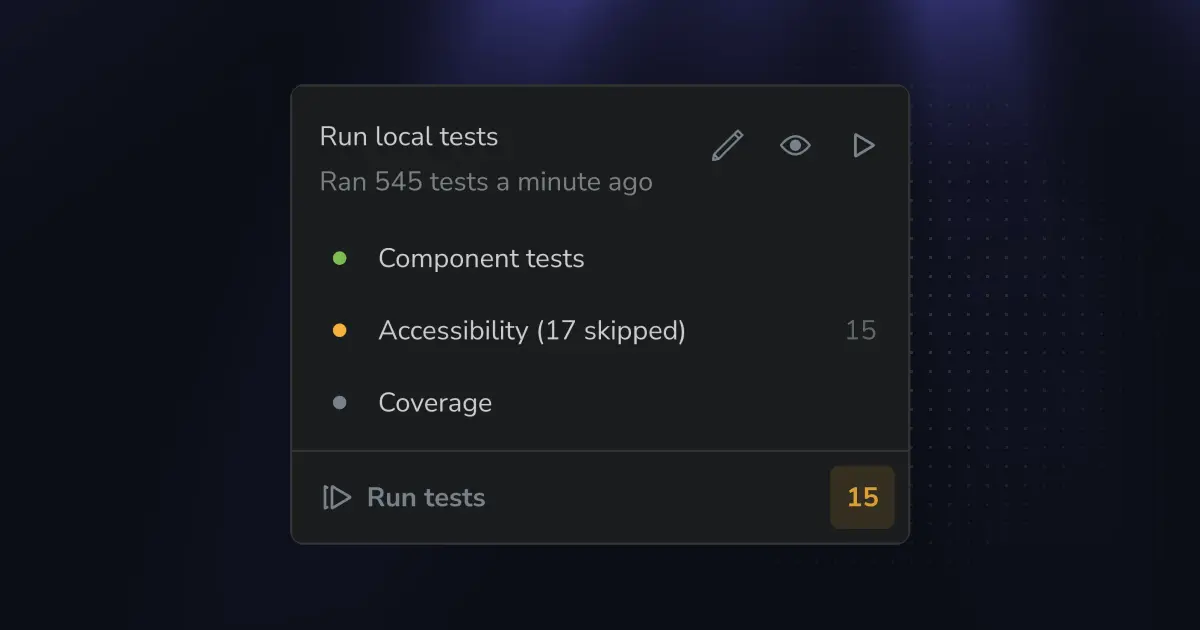
Task: Click the orange 15 warning badge
Action: (x=862, y=497)
